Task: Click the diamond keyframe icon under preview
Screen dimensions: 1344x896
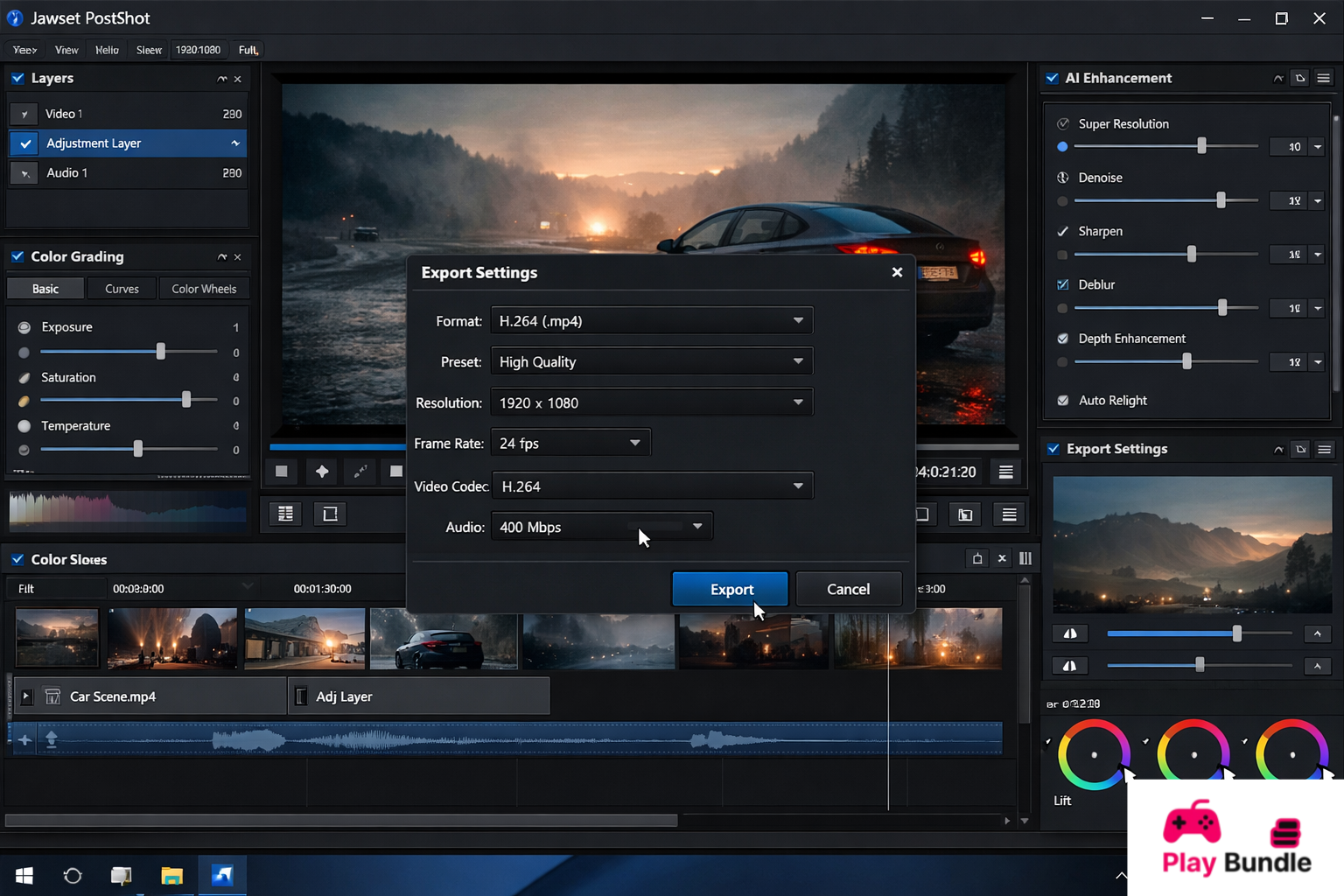Action: 322,472
